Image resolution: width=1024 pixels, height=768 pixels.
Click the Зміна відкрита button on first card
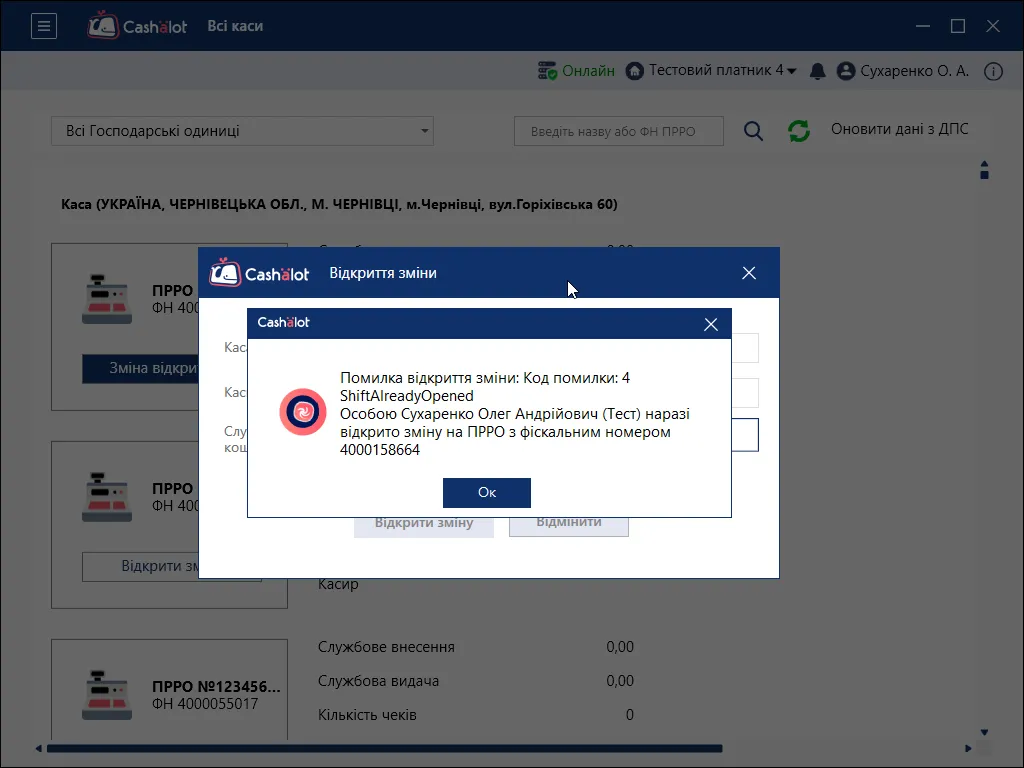140,368
